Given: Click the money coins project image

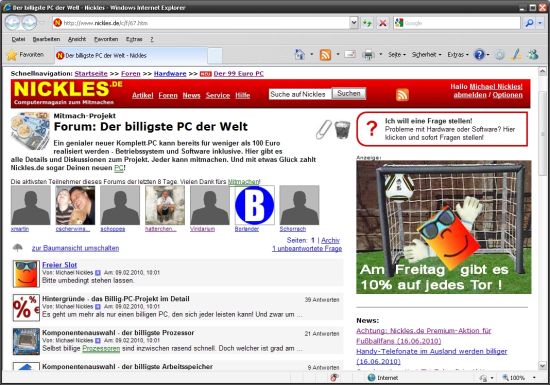Looking at the screenshot, I should [x=31, y=130].
